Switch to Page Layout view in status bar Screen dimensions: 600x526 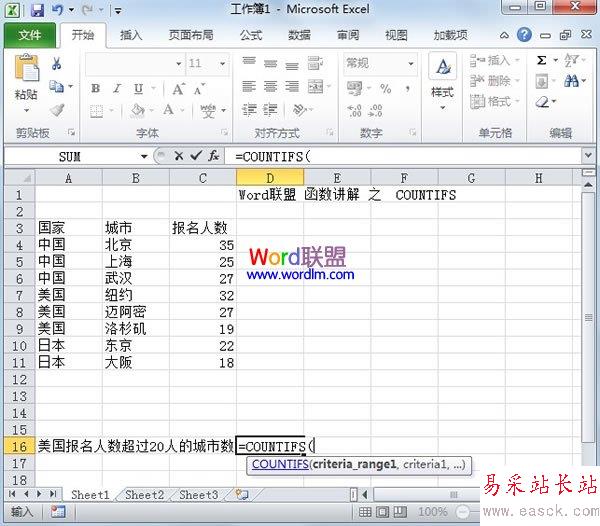382,511
